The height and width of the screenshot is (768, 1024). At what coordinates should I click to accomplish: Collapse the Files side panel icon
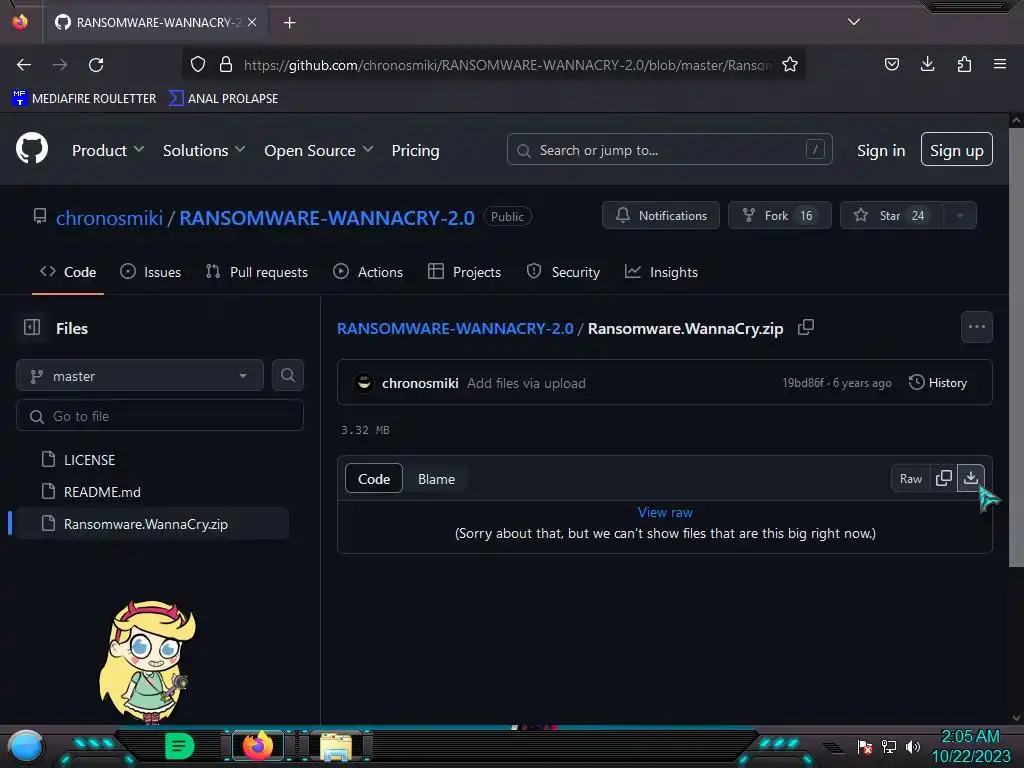pyautogui.click(x=32, y=327)
